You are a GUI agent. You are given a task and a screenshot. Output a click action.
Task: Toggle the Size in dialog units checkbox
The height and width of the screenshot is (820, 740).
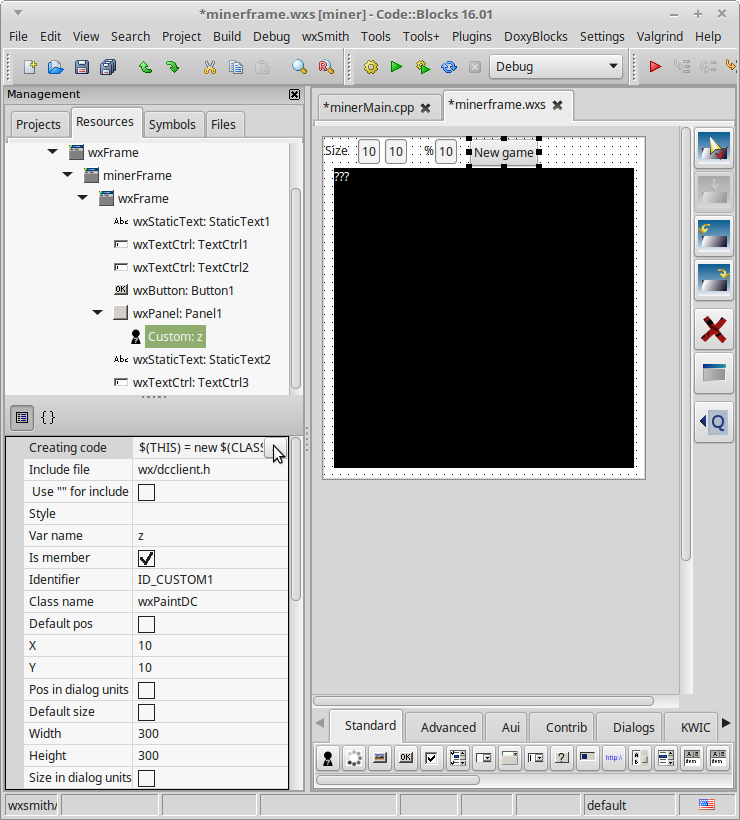coord(146,778)
